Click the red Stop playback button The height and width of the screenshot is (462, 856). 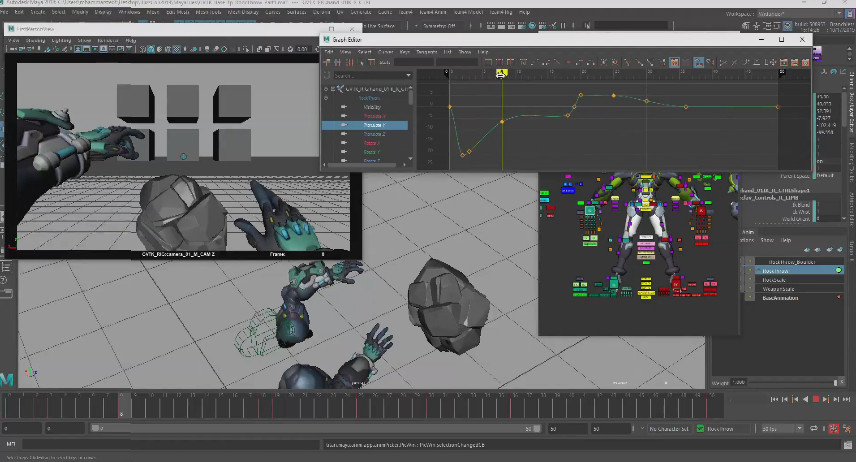point(816,399)
